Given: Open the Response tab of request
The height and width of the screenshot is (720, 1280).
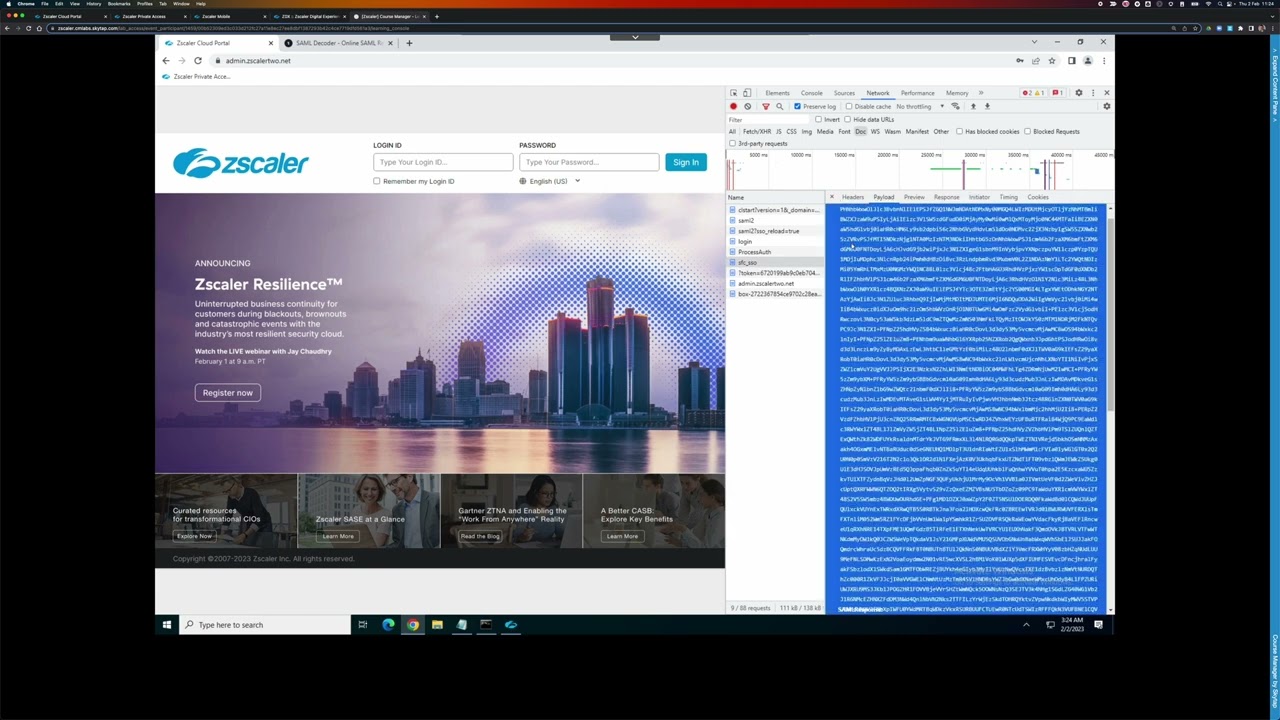Looking at the screenshot, I should tap(945, 197).
